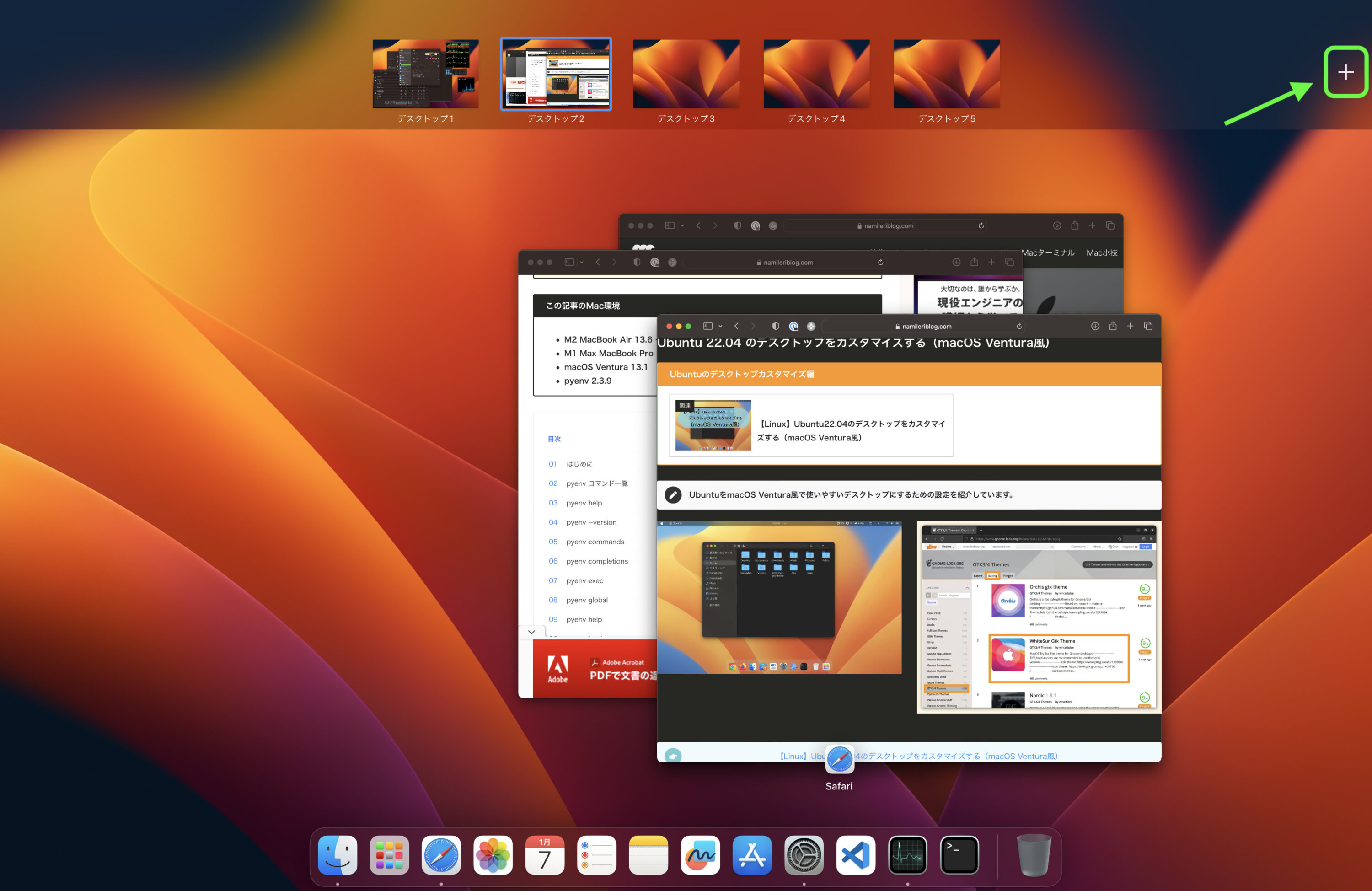Switch to デスクトップ5 space

[x=947, y=74]
